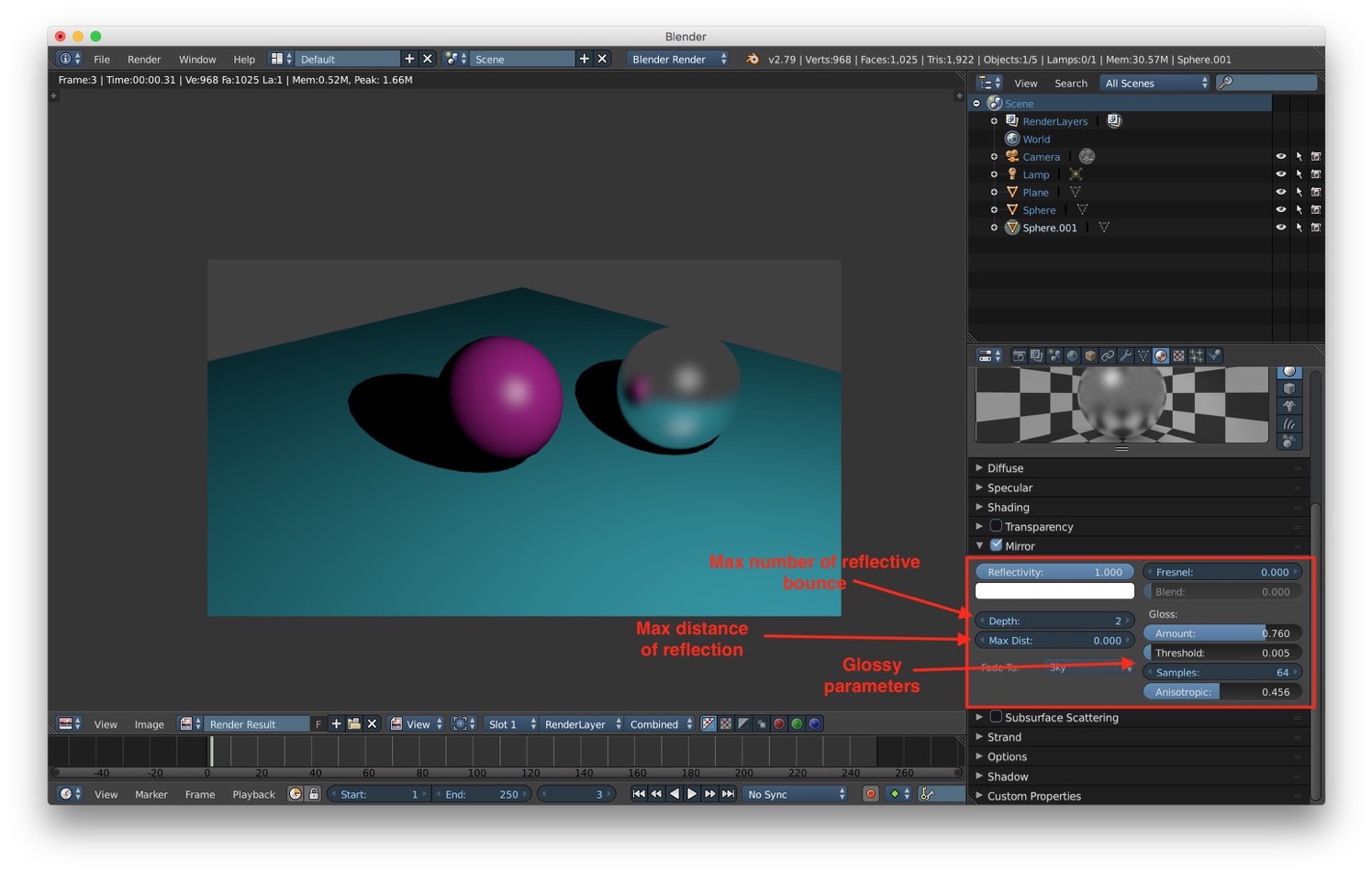Click the Gloss Amount slider

coord(1221,632)
